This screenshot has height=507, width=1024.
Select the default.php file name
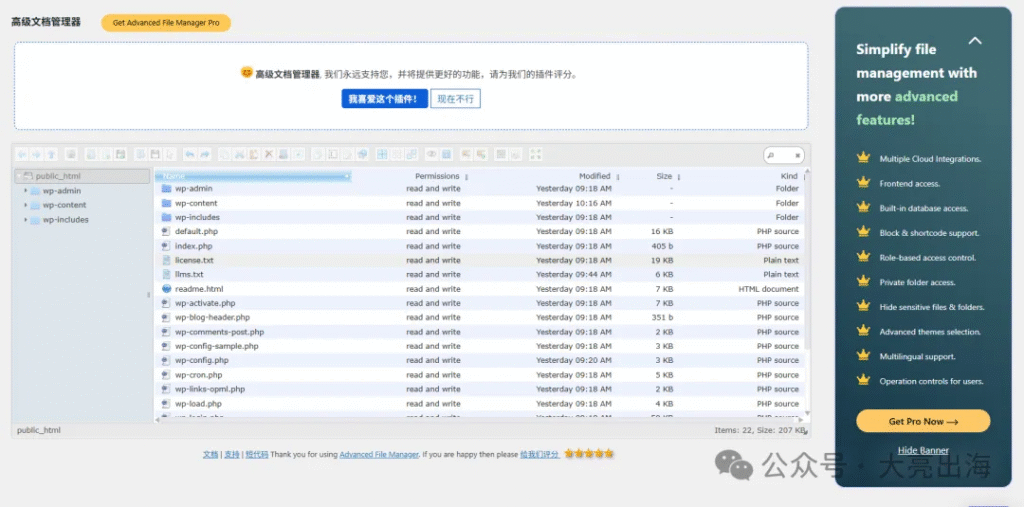click(196, 232)
